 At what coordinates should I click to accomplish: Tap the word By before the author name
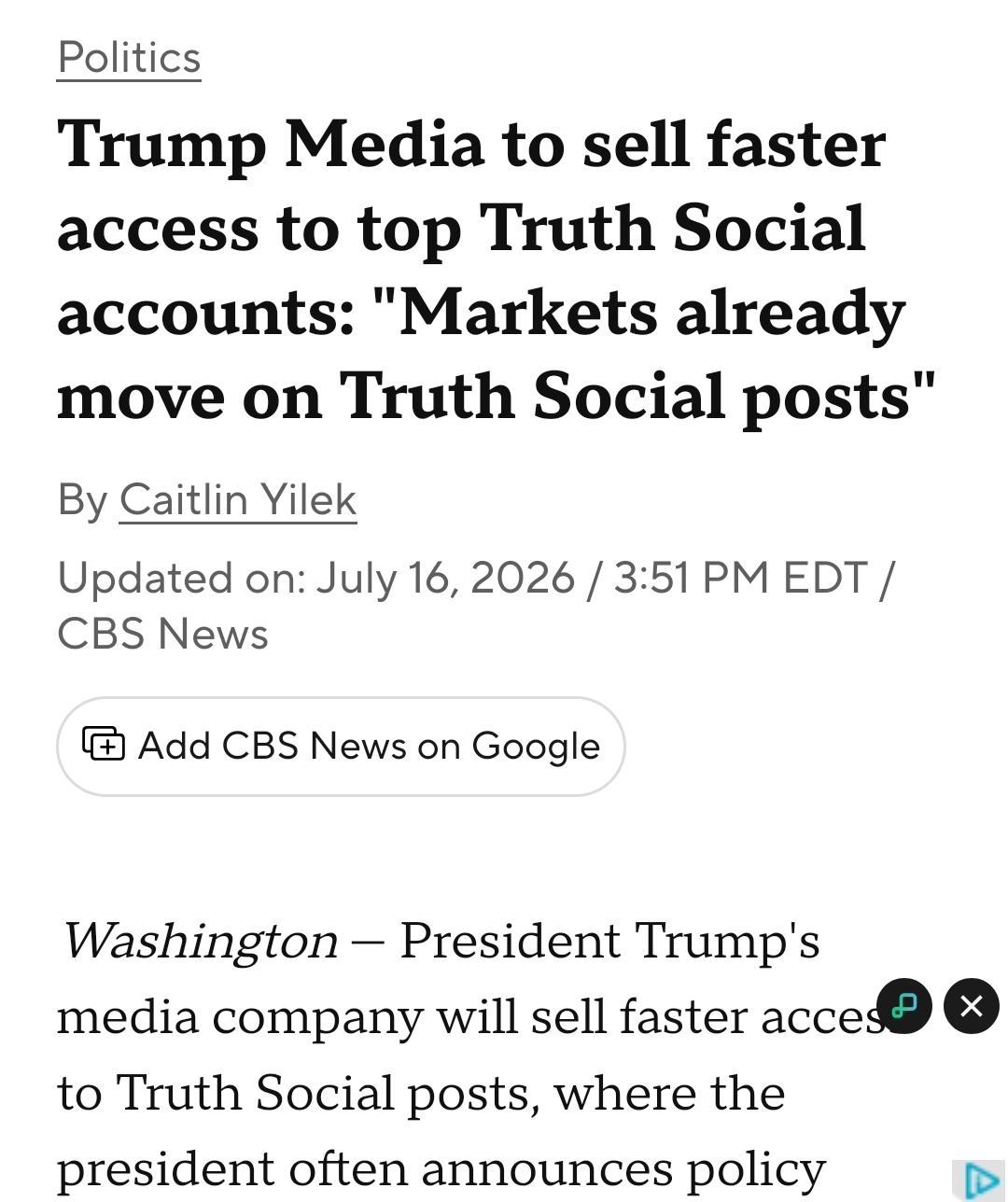[x=82, y=500]
